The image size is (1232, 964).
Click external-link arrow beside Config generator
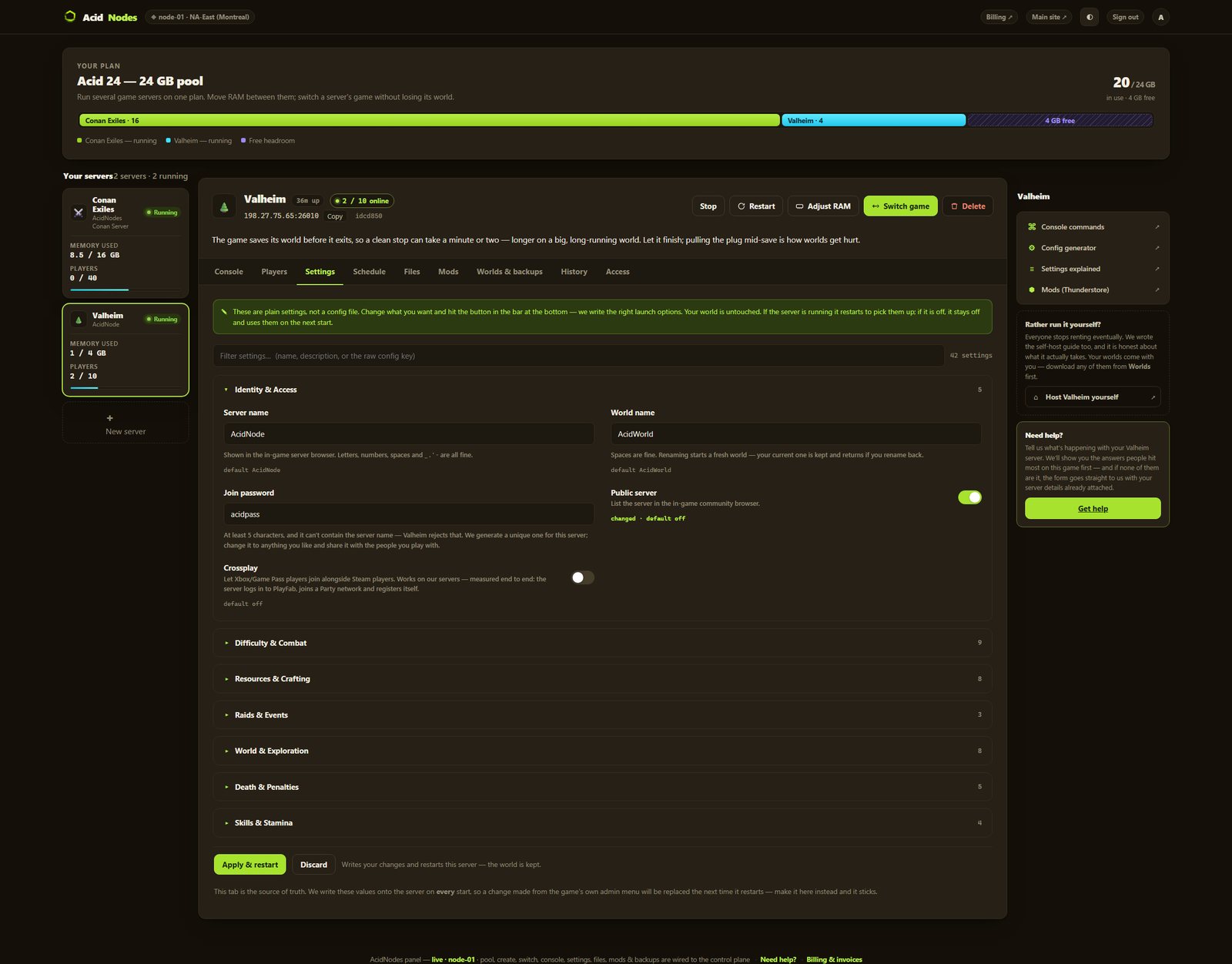1157,248
